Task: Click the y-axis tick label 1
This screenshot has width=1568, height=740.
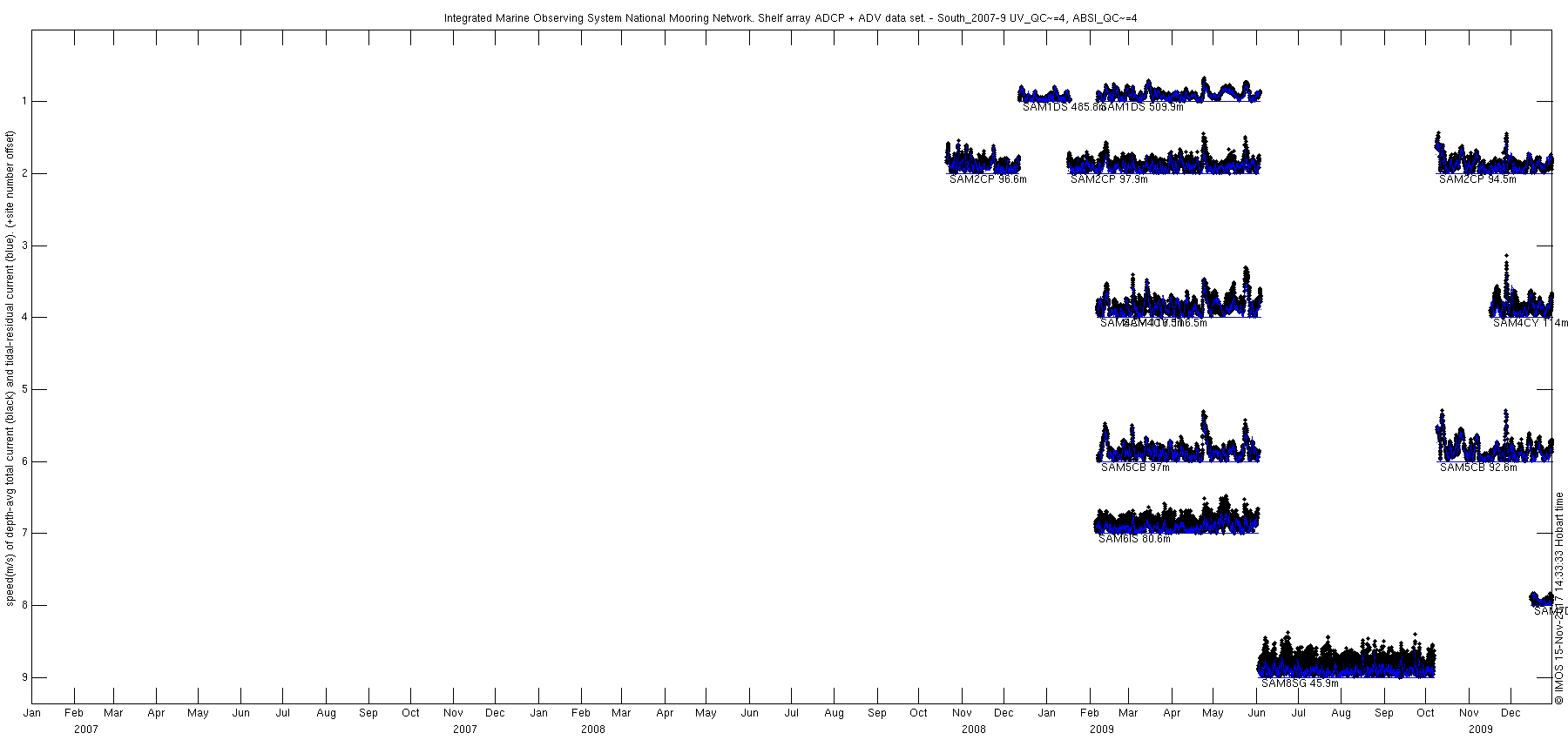Action: 25,101
